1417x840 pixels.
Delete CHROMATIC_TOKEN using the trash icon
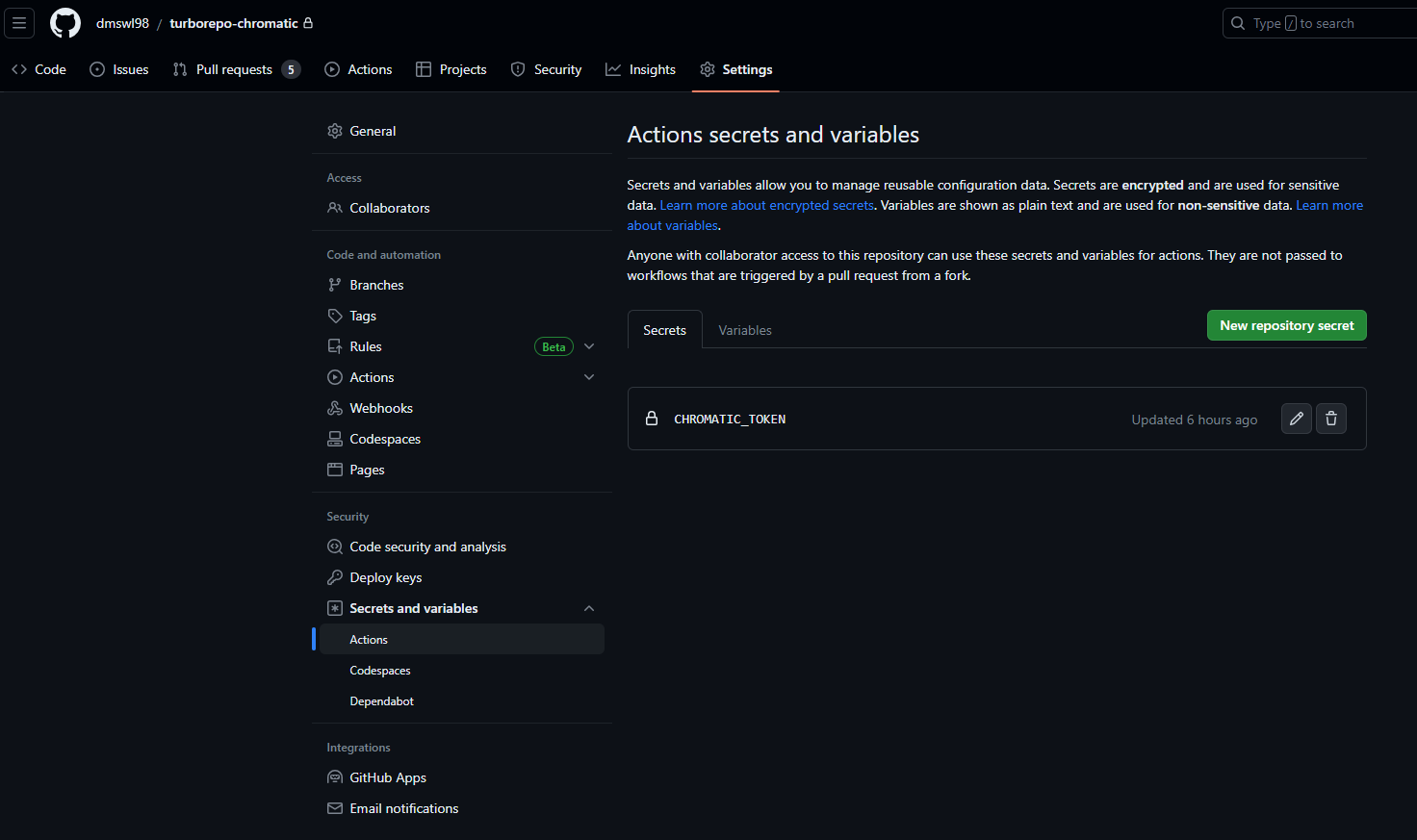(1331, 419)
